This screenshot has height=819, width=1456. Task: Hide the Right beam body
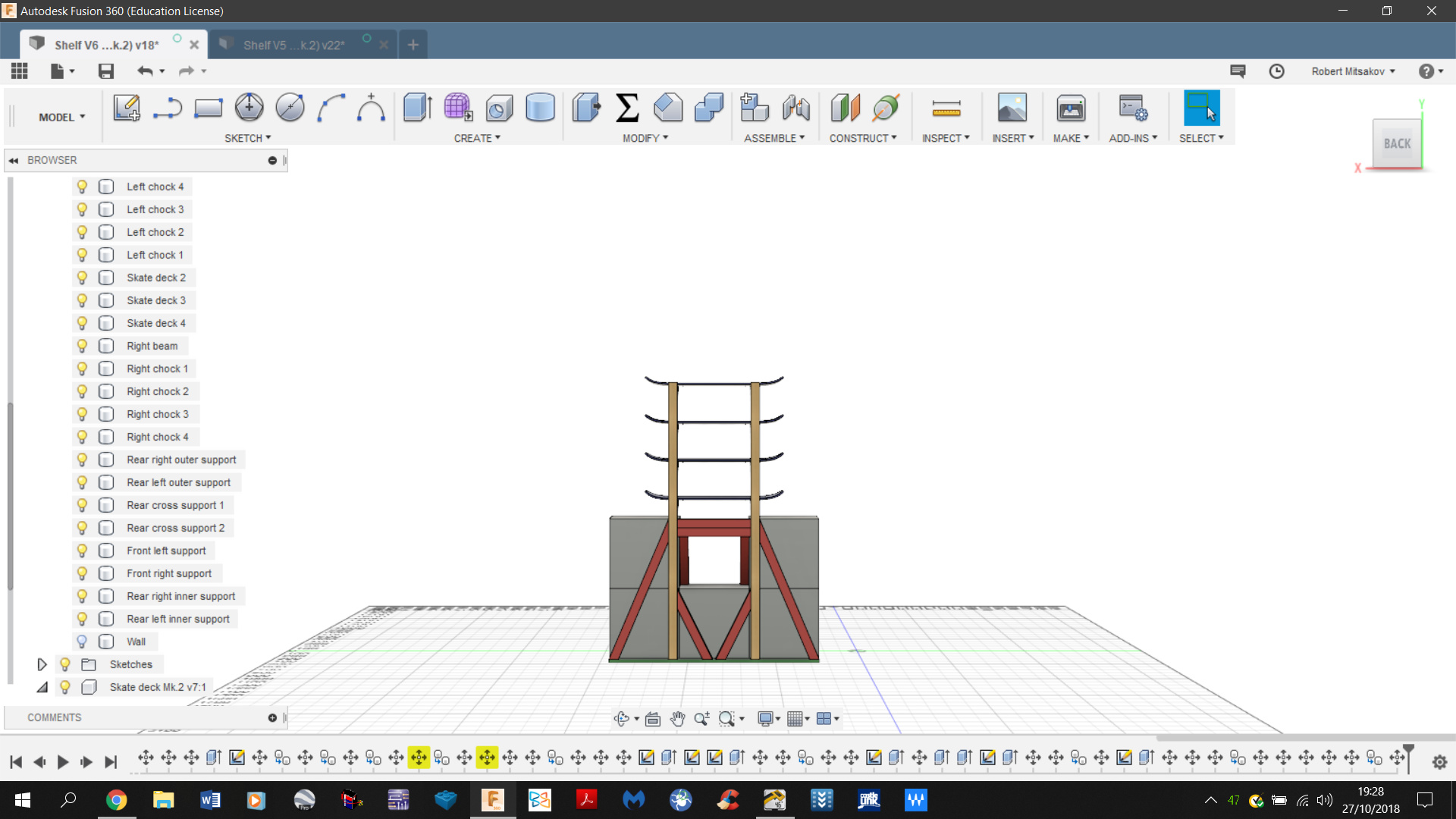[82, 346]
